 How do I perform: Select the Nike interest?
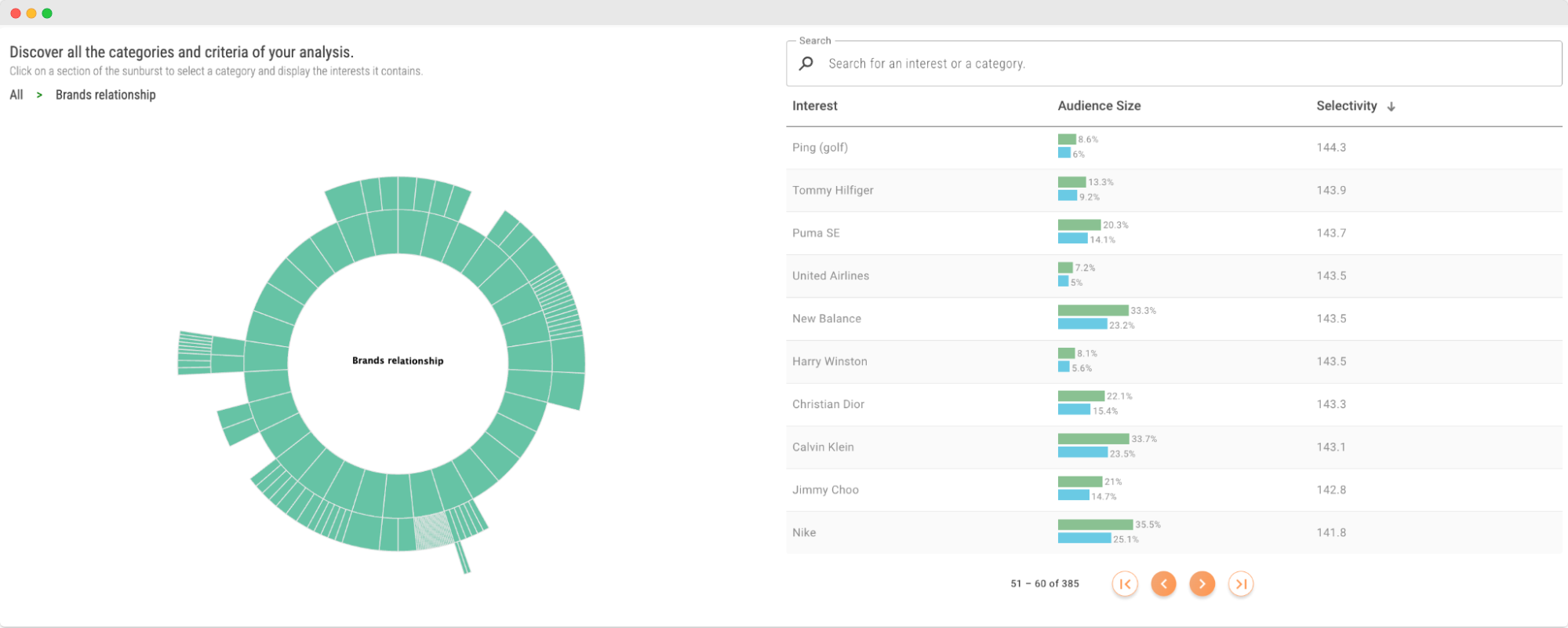[804, 533]
